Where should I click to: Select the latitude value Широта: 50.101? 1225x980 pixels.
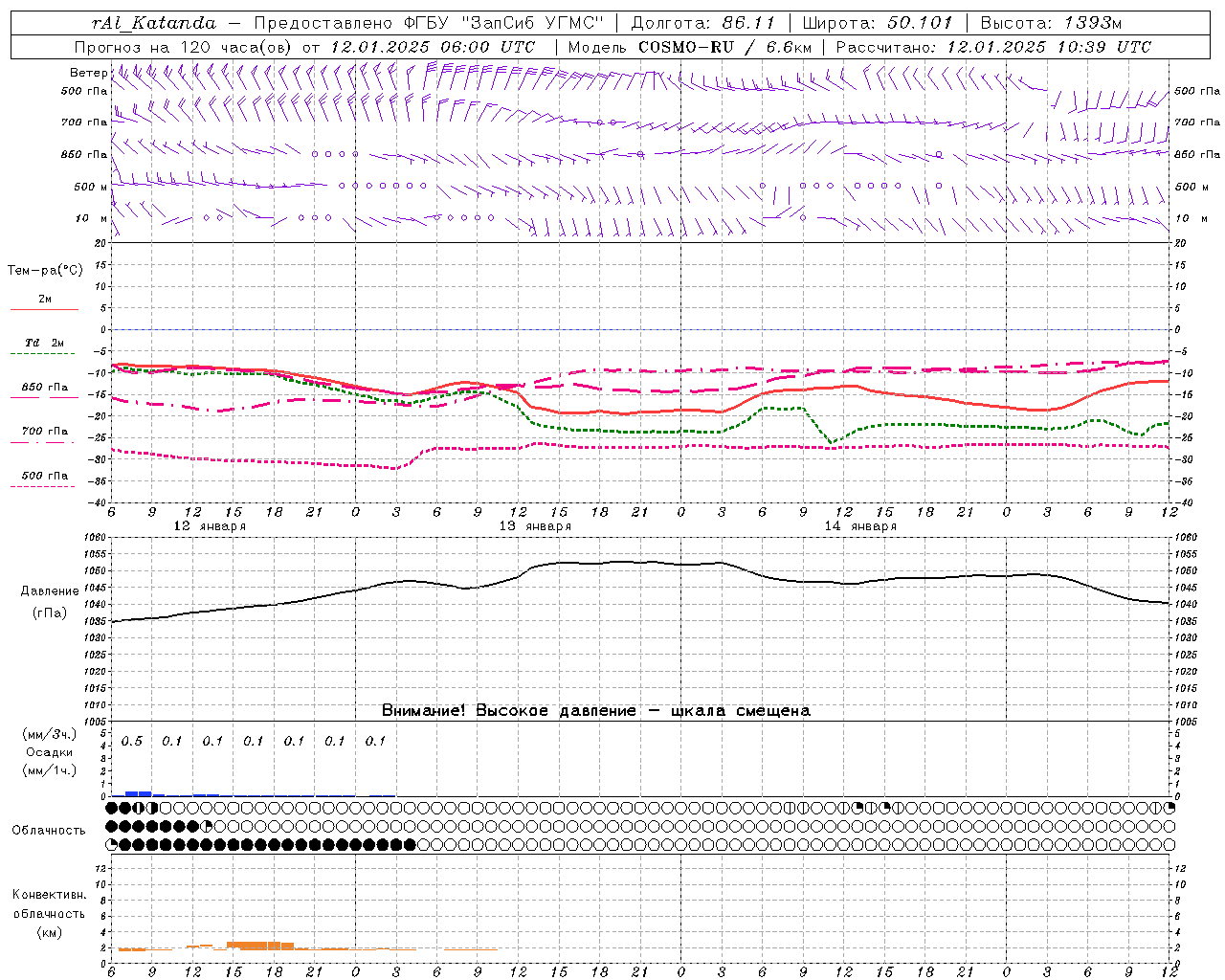(878, 23)
